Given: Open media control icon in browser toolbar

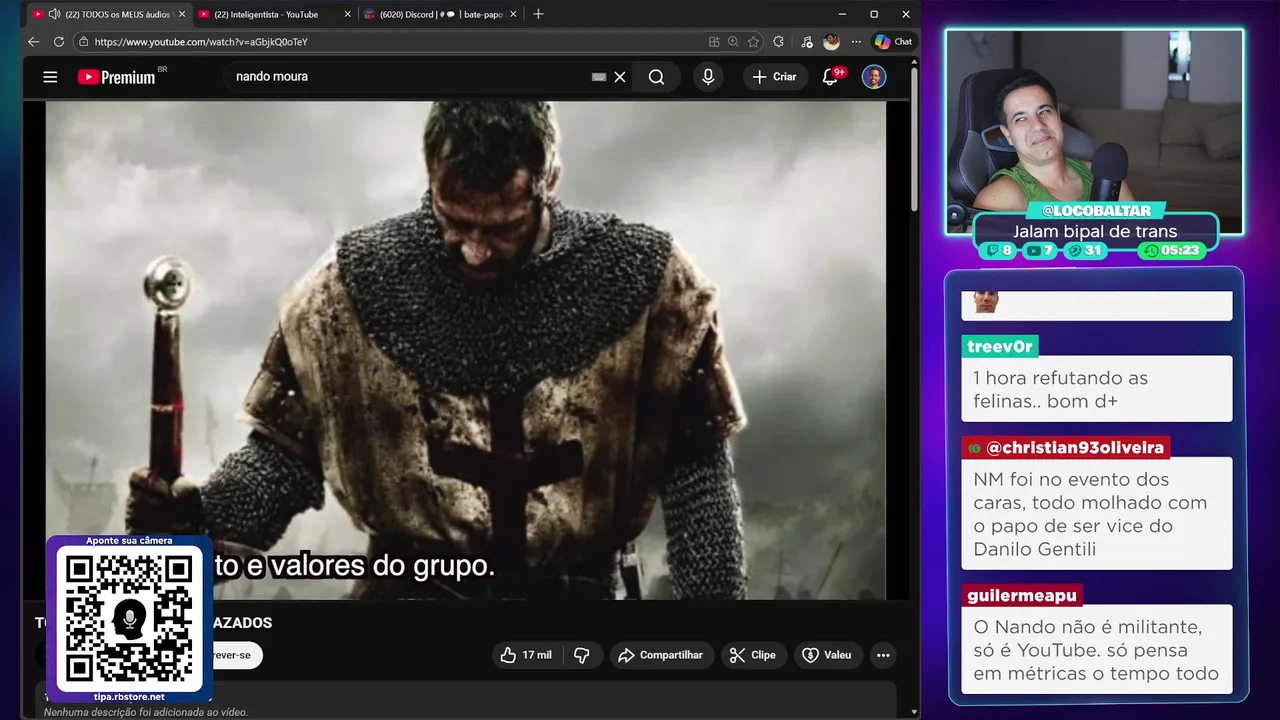Looking at the screenshot, I should coord(807,42).
